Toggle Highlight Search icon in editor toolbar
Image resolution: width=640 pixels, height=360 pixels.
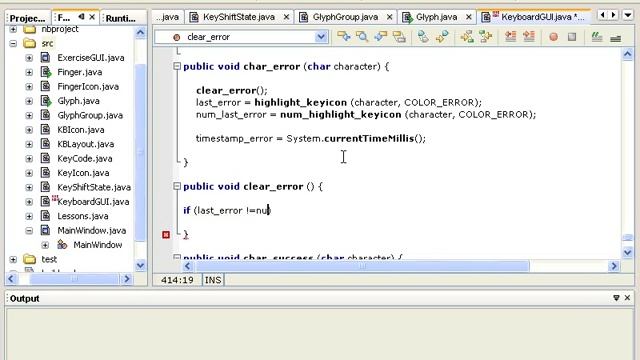click(x=399, y=37)
